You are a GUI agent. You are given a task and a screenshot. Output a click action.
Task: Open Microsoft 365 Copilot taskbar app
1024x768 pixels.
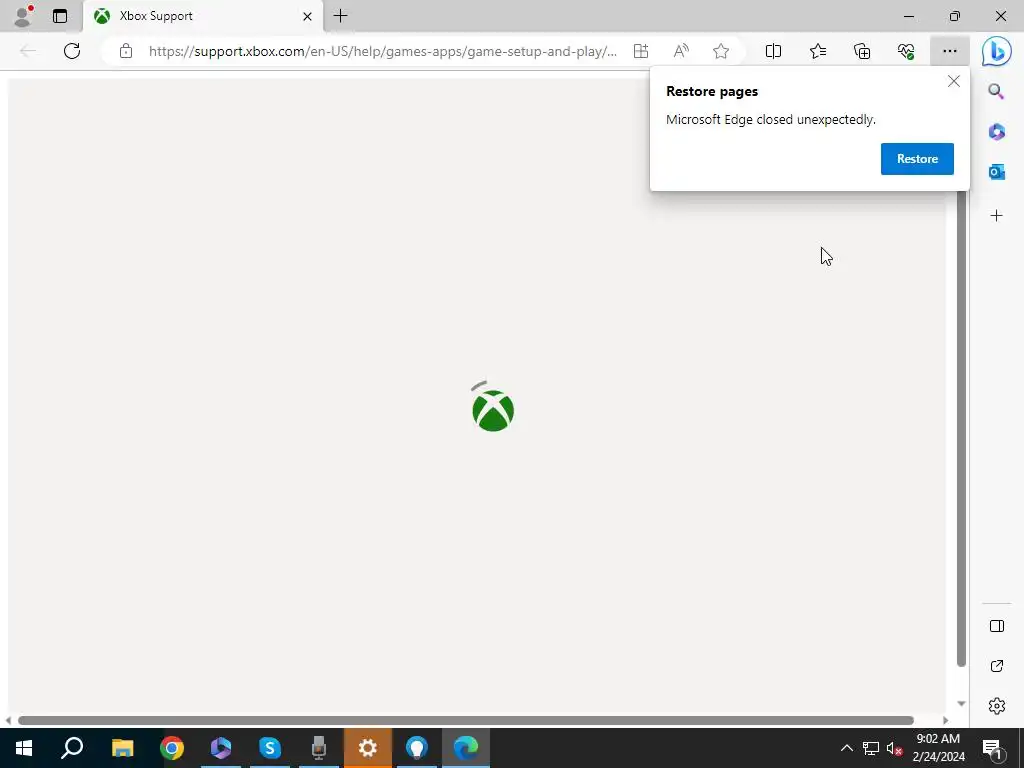(x=221, y=748)
